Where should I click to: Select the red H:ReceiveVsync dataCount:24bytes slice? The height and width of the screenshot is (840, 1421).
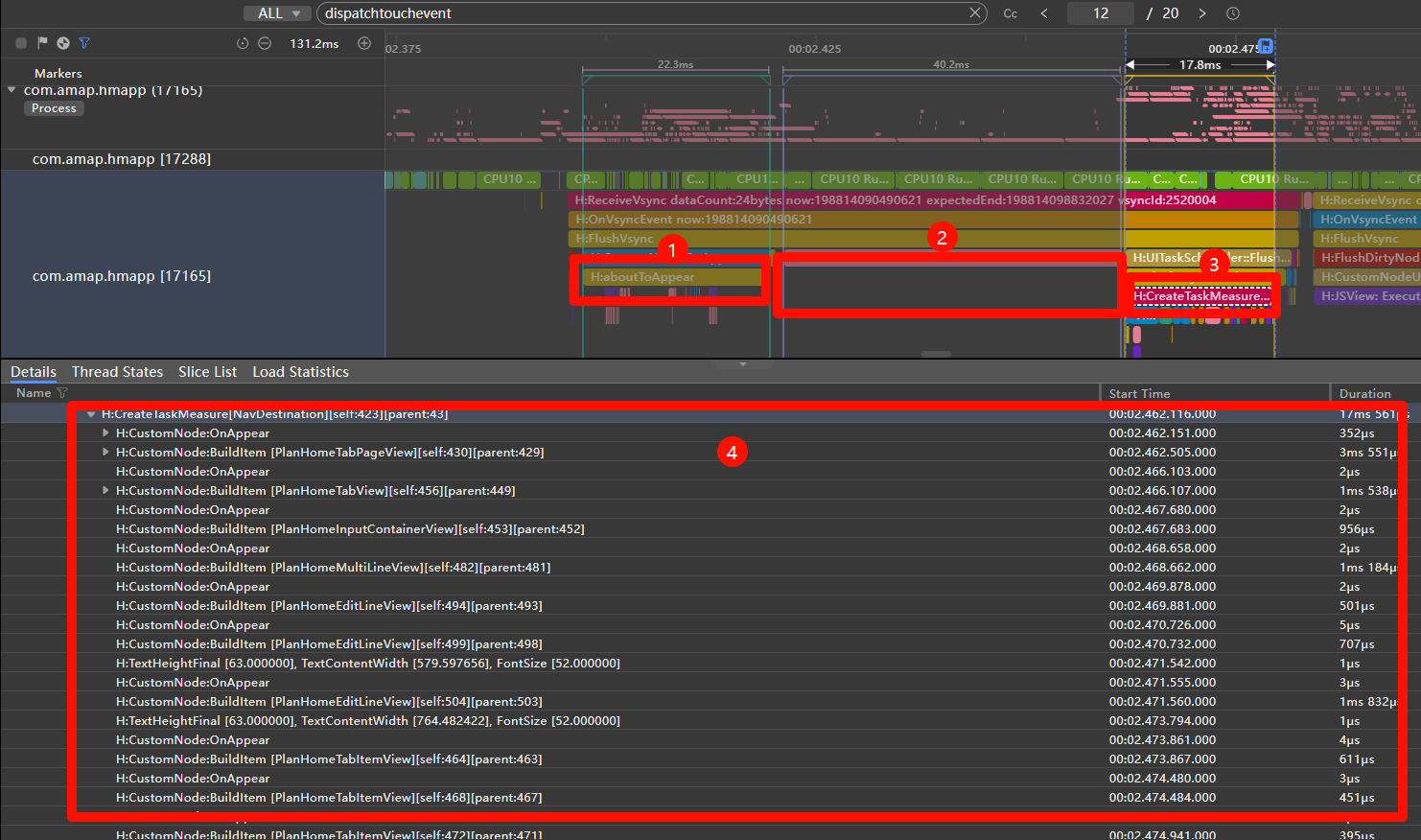tap(935, 200)
